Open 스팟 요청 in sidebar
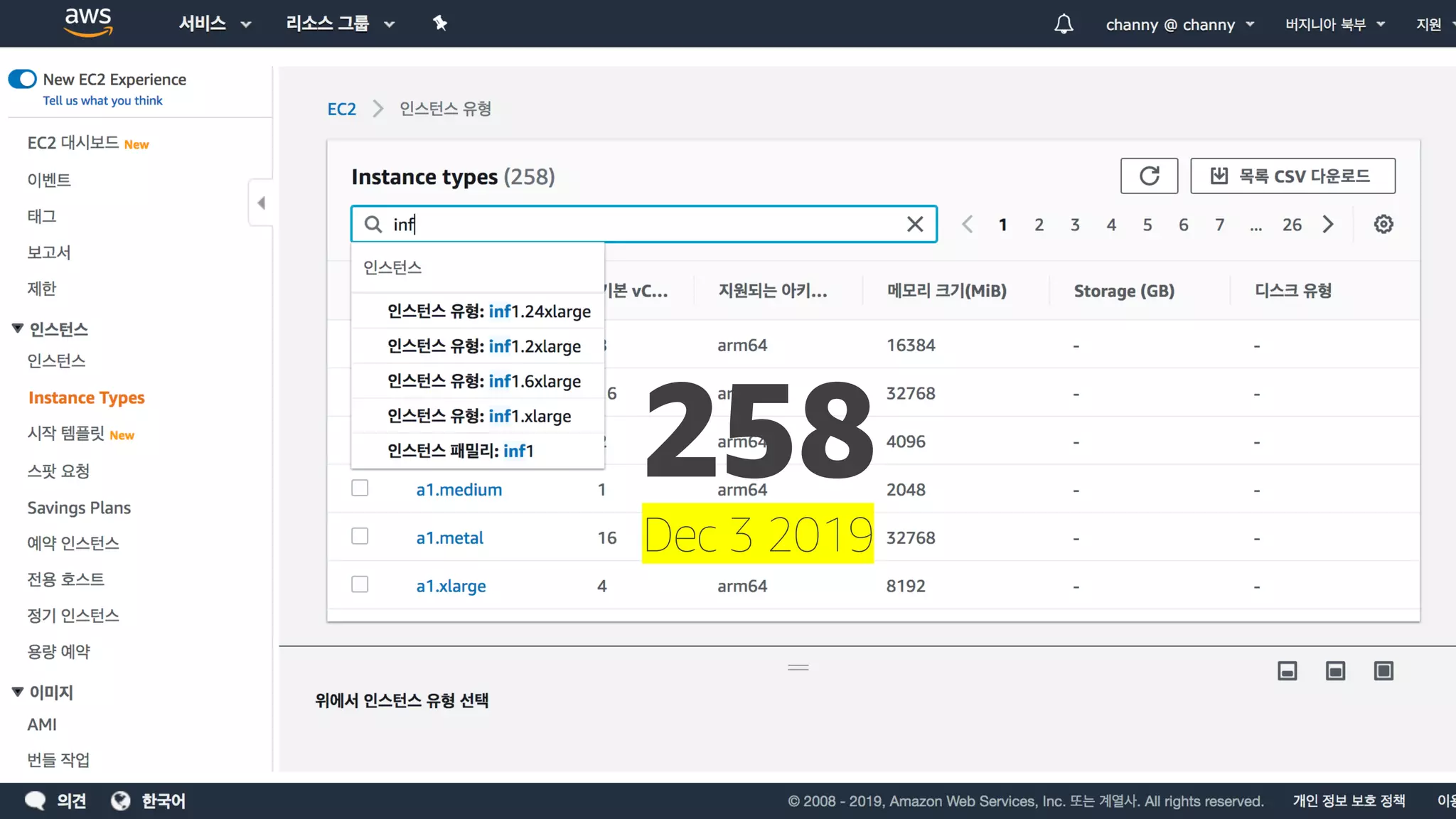This screenshot has width=1456, height=819. coord(58,471)
